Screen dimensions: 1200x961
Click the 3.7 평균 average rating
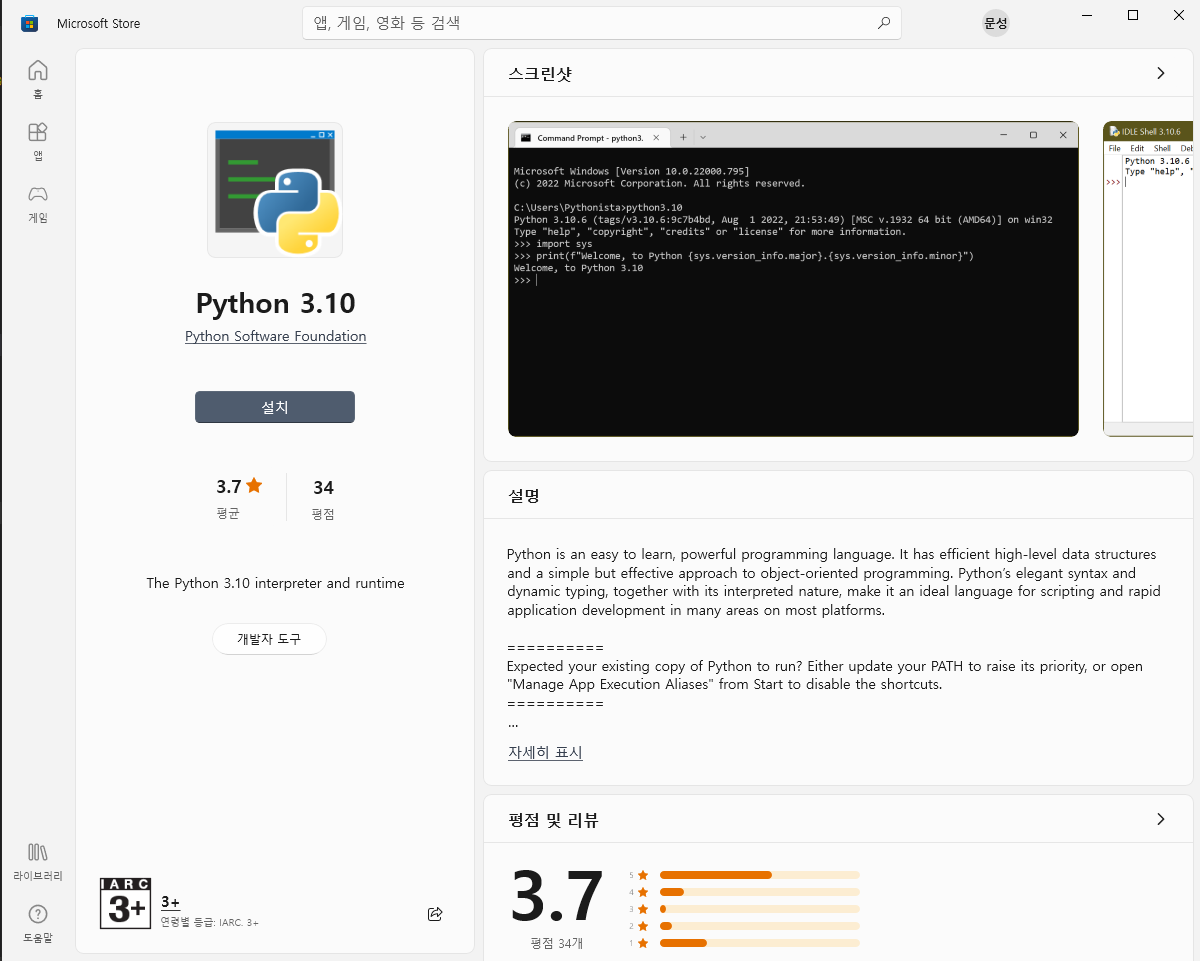click(x=238, y=498)
